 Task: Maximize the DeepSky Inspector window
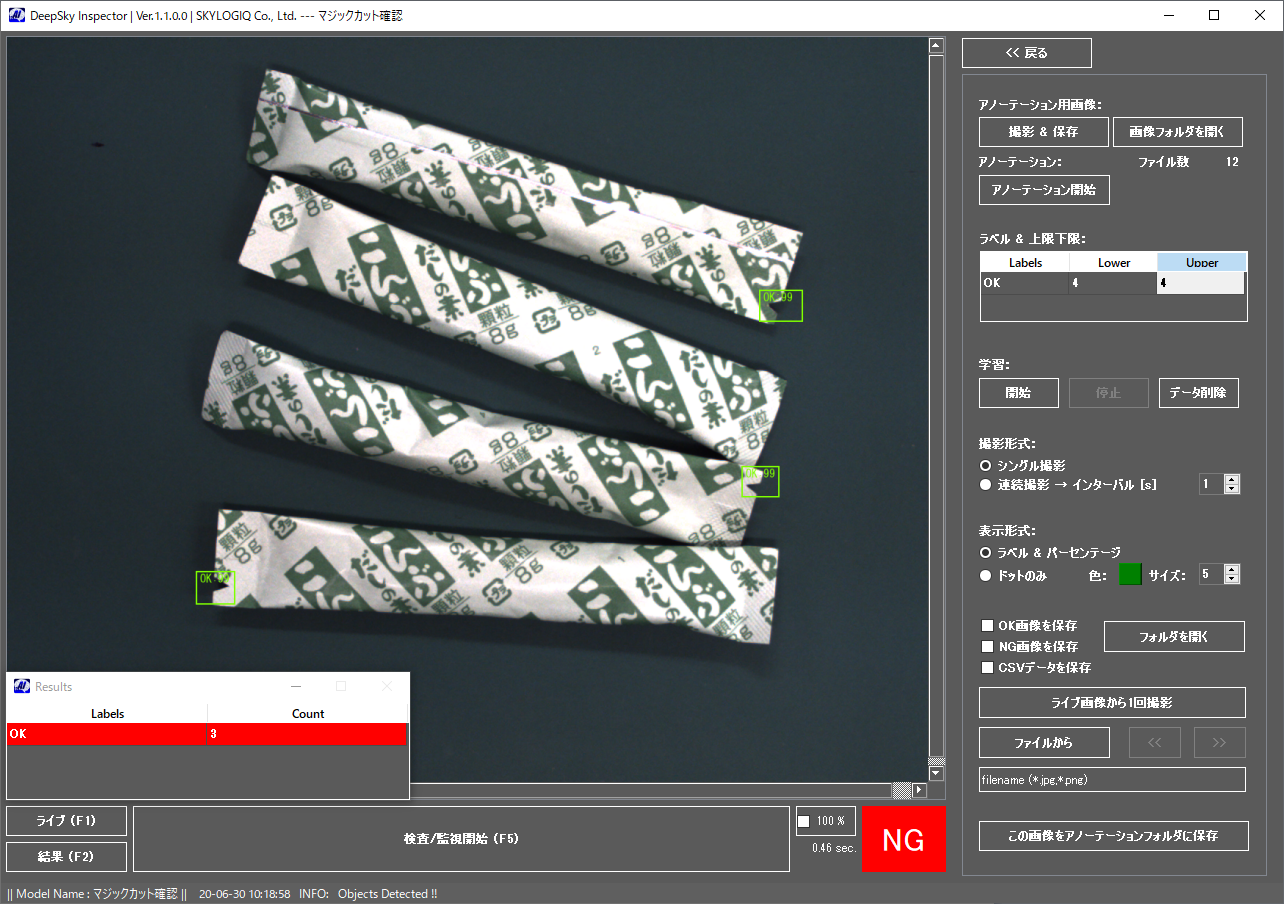[x=1214, y=15]
